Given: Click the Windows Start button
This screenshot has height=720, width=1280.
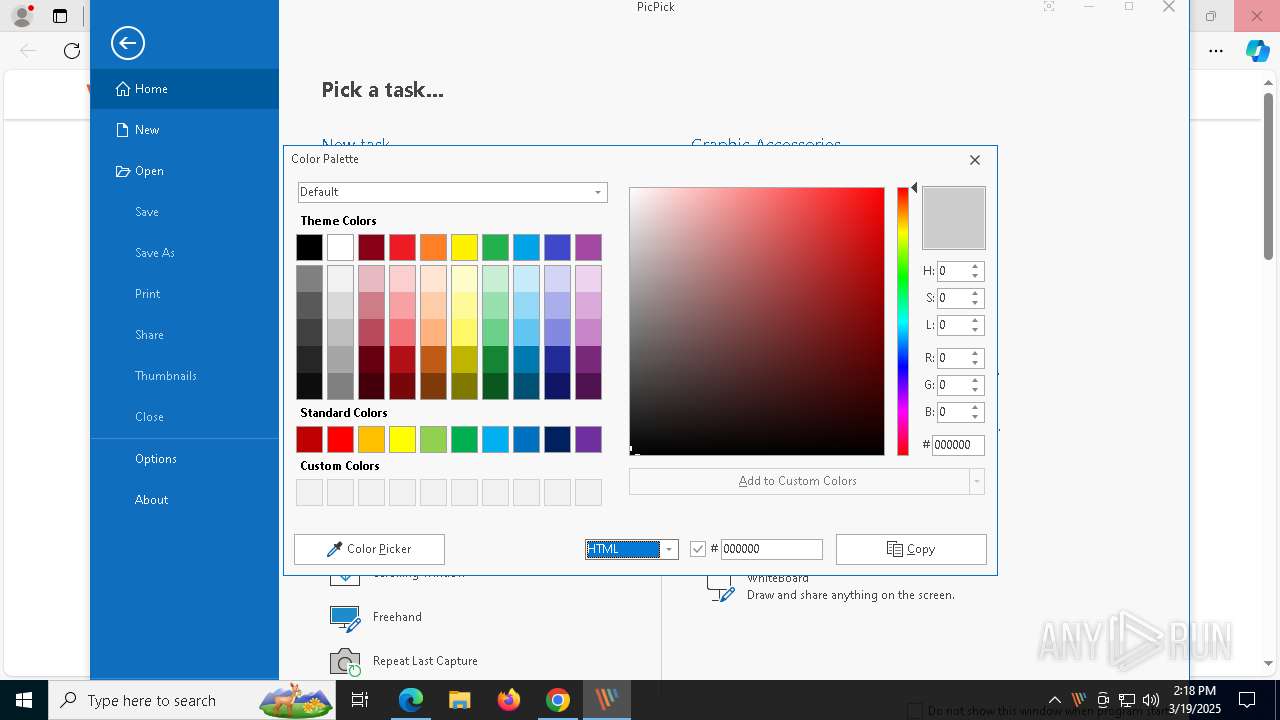Looking at the screenshot, I should [x=24, y=700].
